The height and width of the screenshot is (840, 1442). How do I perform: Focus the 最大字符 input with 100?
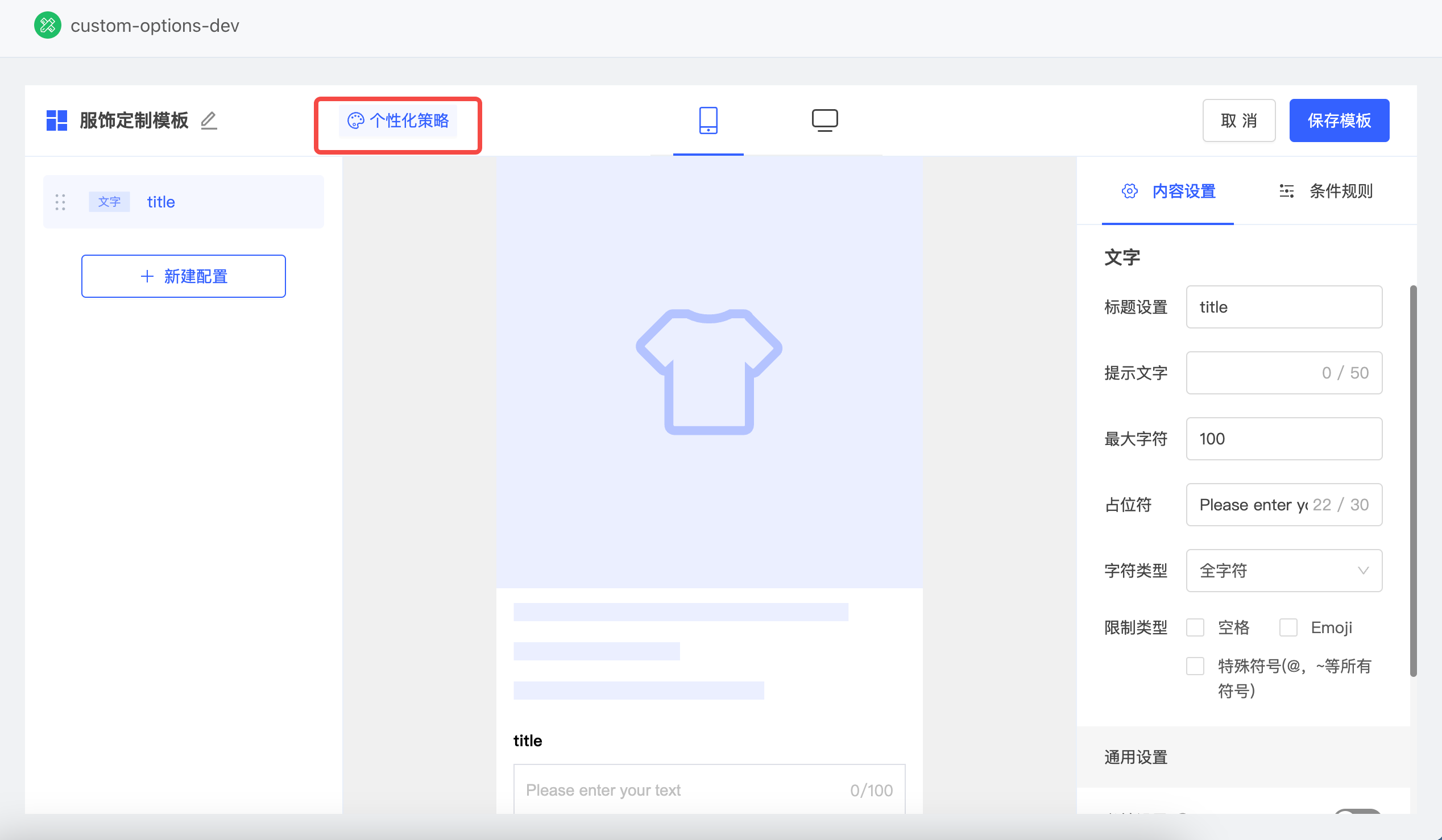(1284, 439)
